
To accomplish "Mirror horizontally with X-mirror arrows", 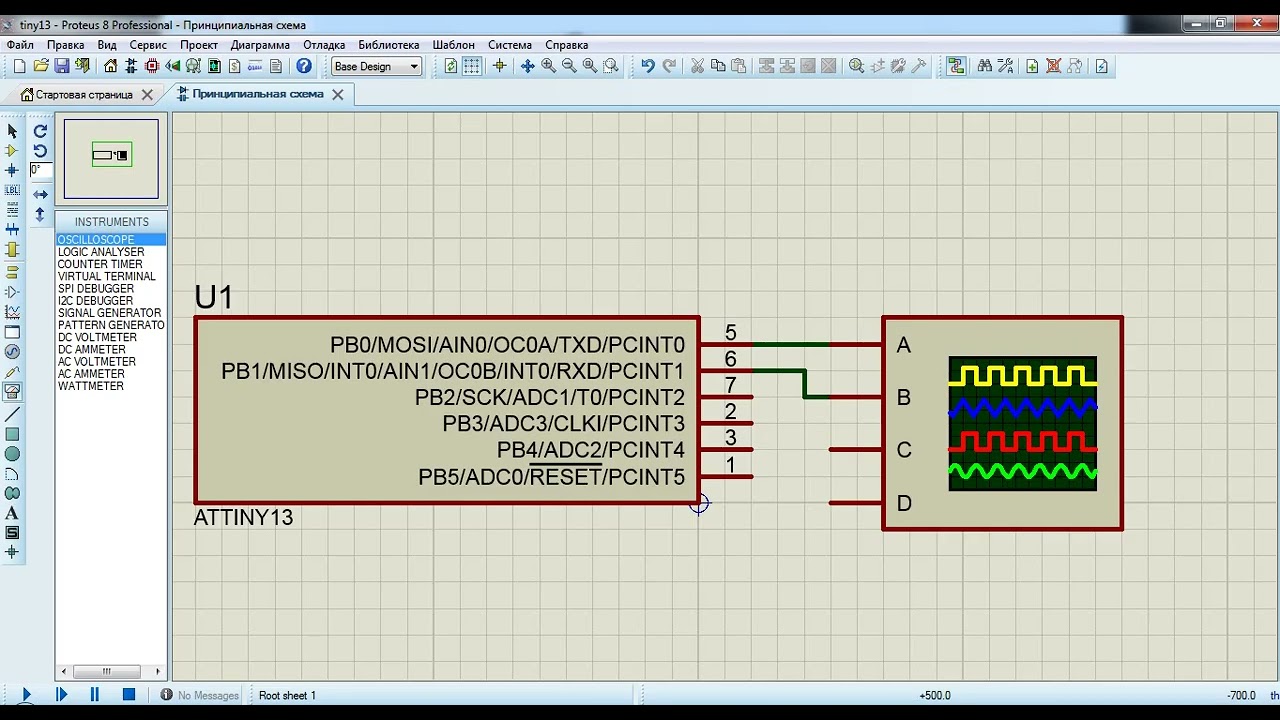I will (40, 194).
